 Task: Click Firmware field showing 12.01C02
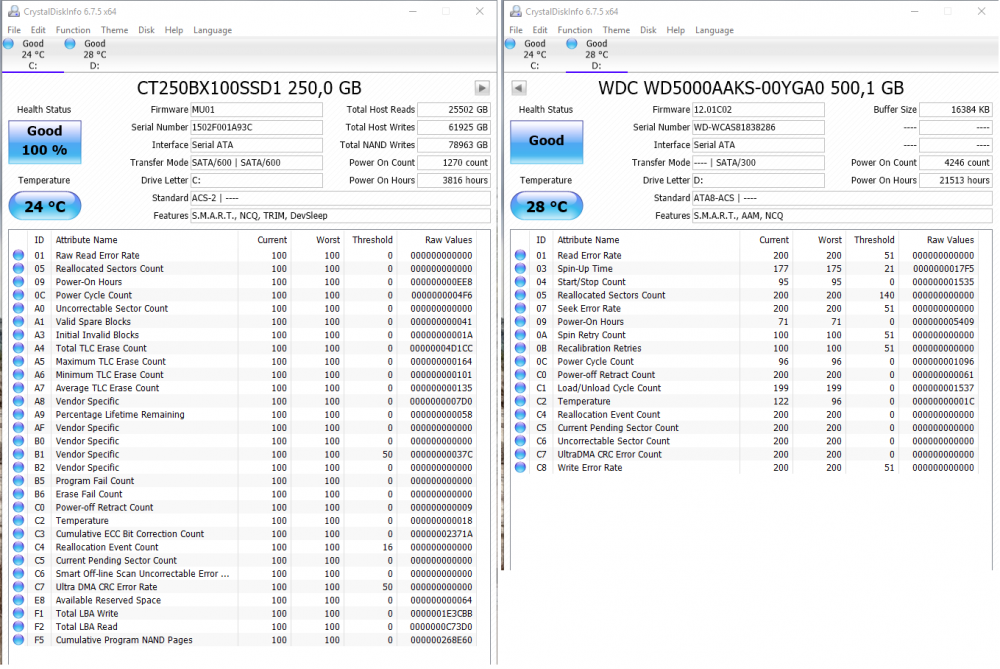click(x=758, y=110)
